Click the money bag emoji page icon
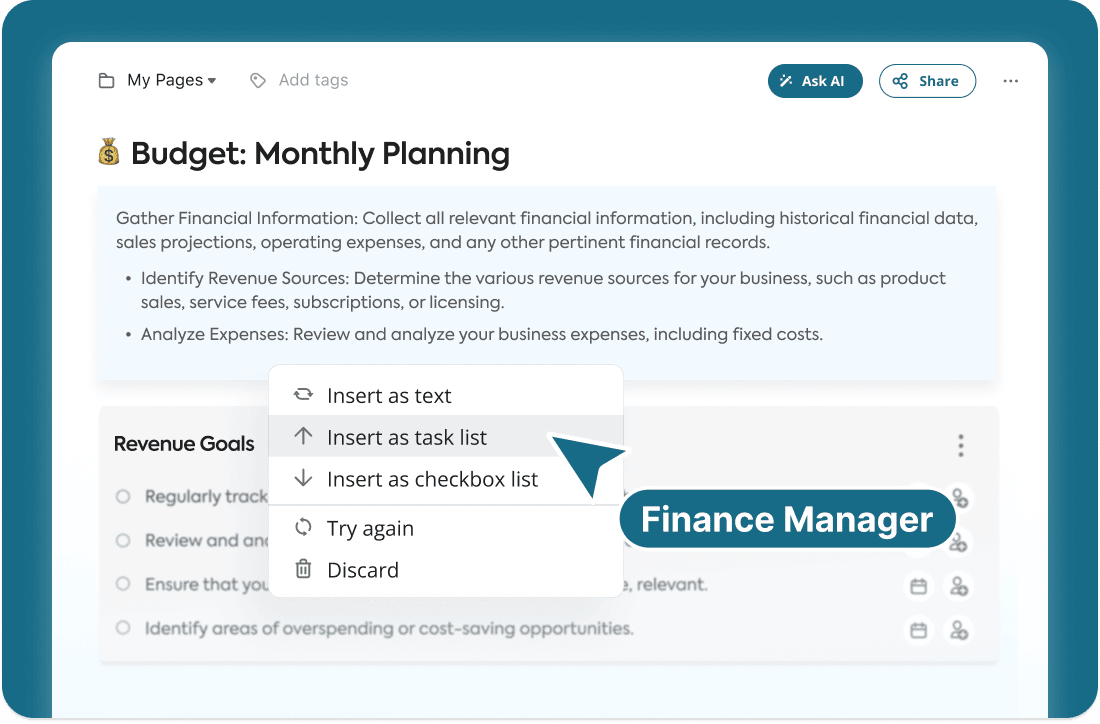Screen dimensions: 1100x724 [x=109, y=152]
